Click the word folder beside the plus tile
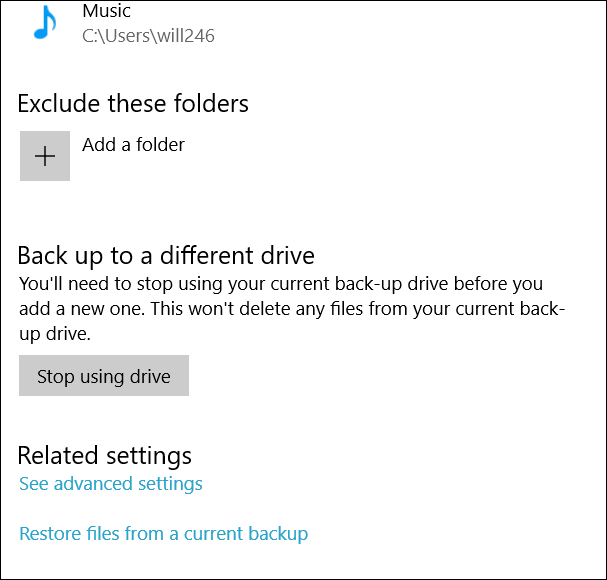The width and height of the screenshot is (607, 580). [160, 145]
